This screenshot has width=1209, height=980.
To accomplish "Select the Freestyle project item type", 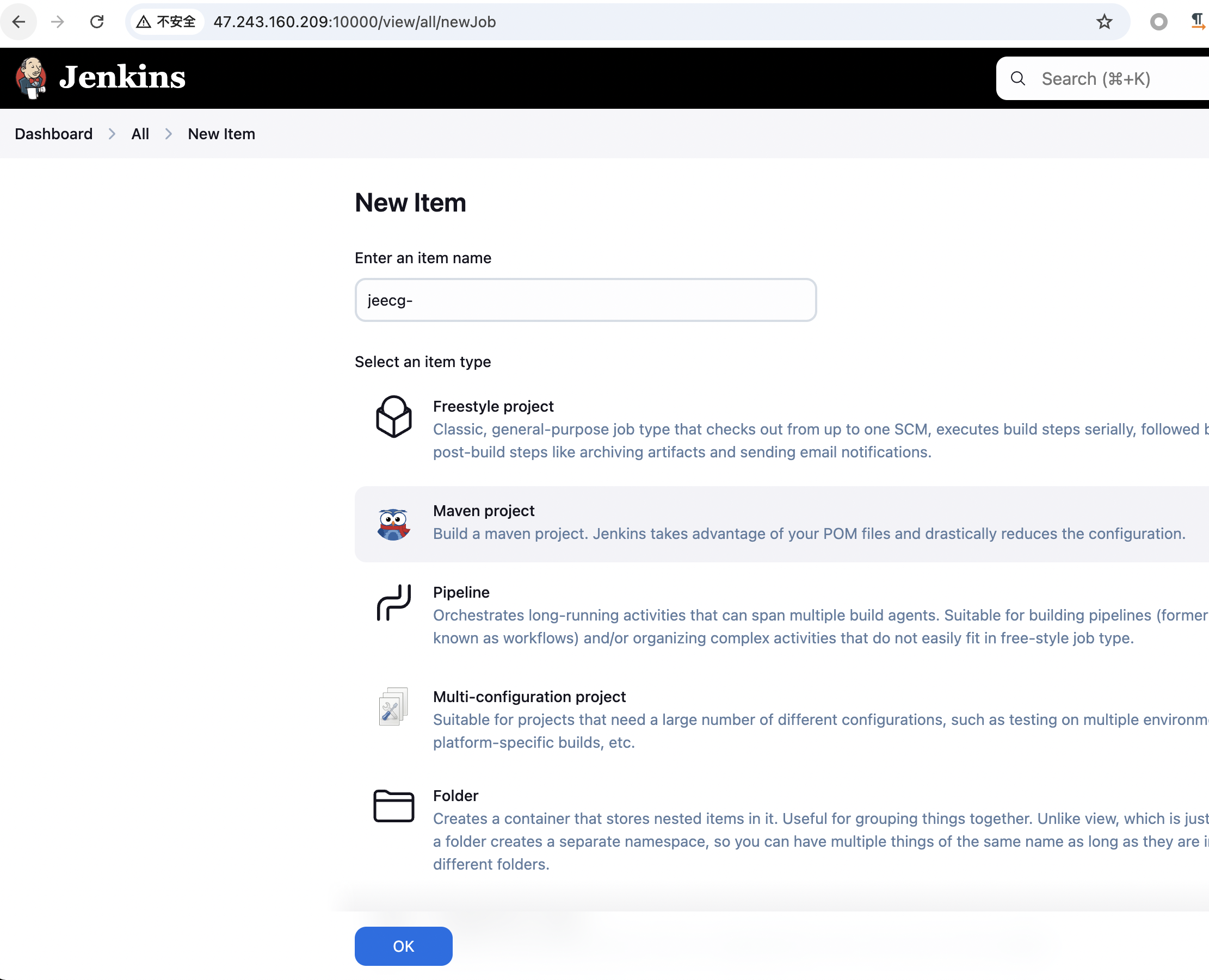I will [493, 406].
